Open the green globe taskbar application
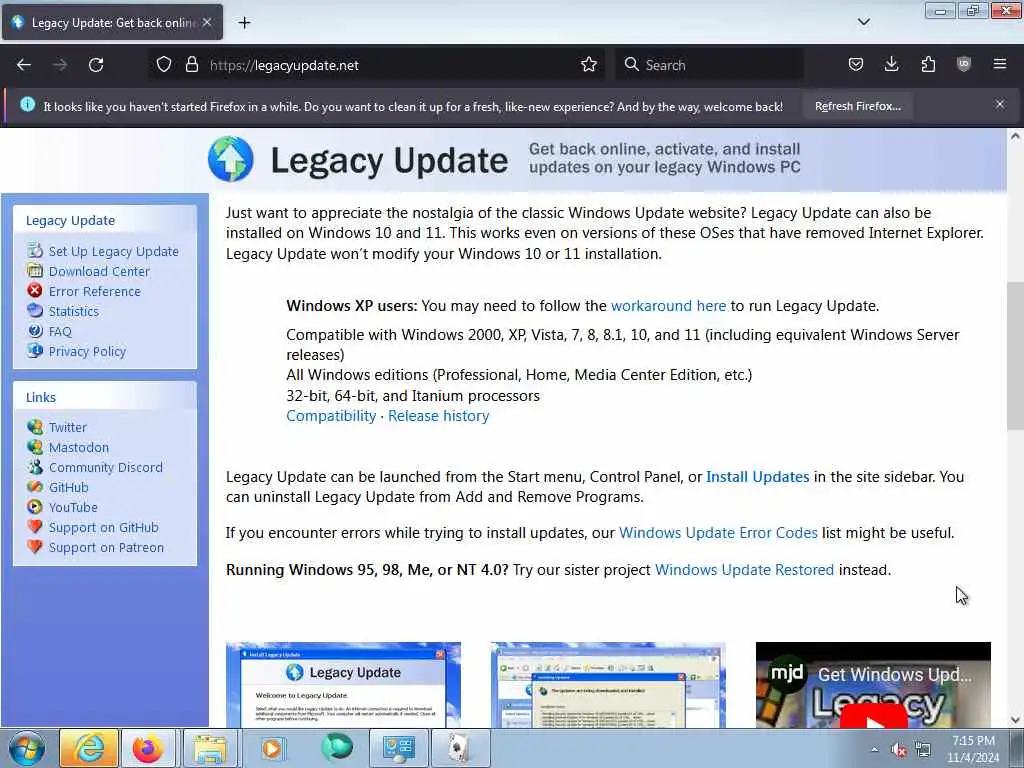This screenshot has width=1024, height=768. point(337,748)
